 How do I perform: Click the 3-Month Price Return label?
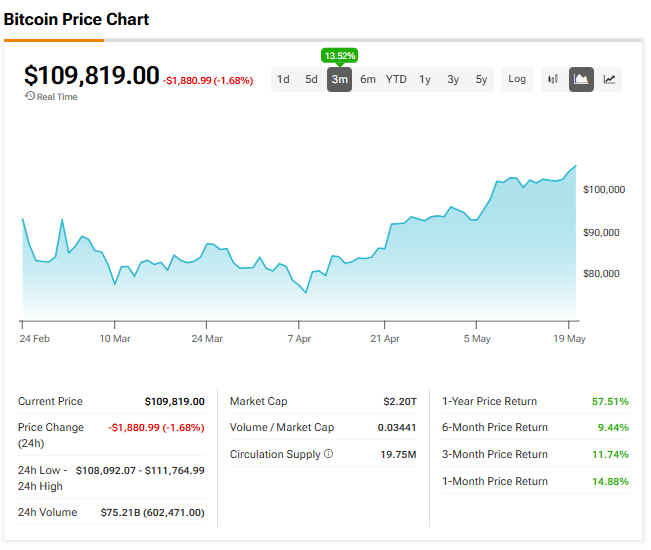[495, 455]
